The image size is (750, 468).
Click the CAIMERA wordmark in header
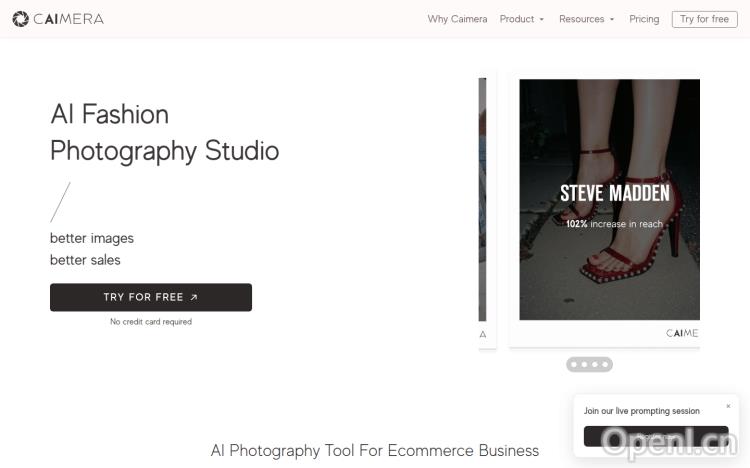68,19
